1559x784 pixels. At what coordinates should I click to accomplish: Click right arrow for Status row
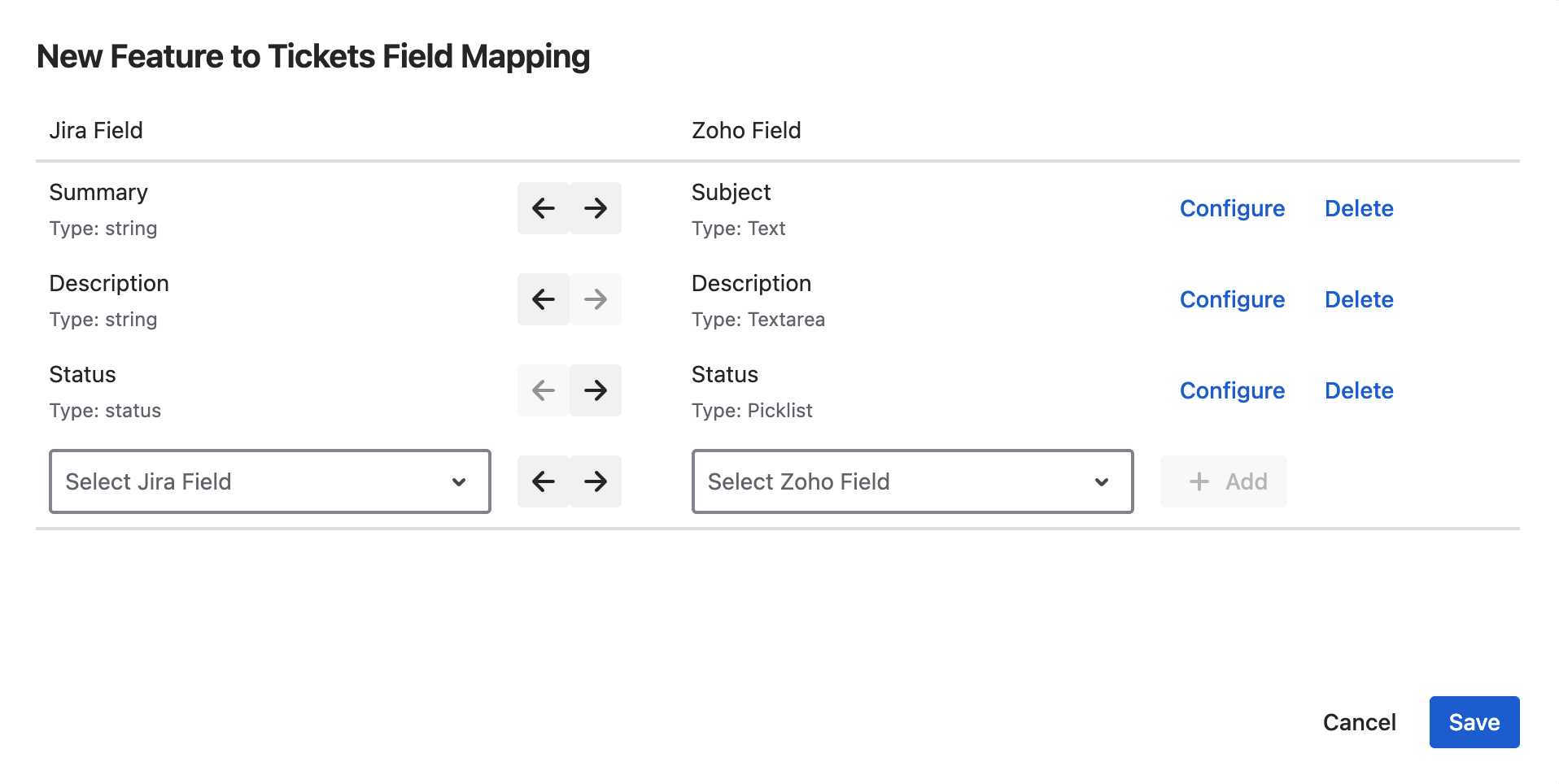pos(596,390)
